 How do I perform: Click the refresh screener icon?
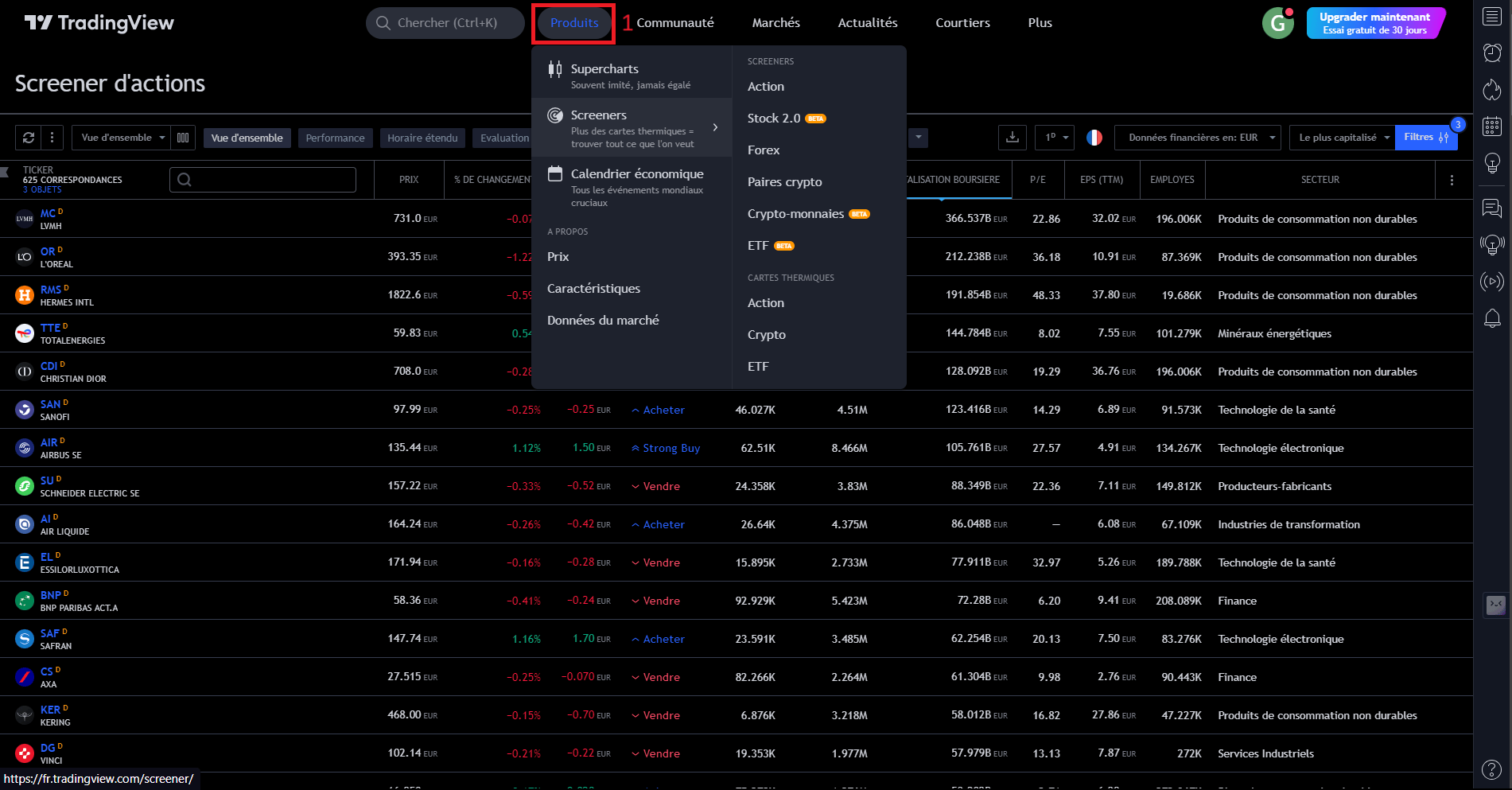pos(29,138)
